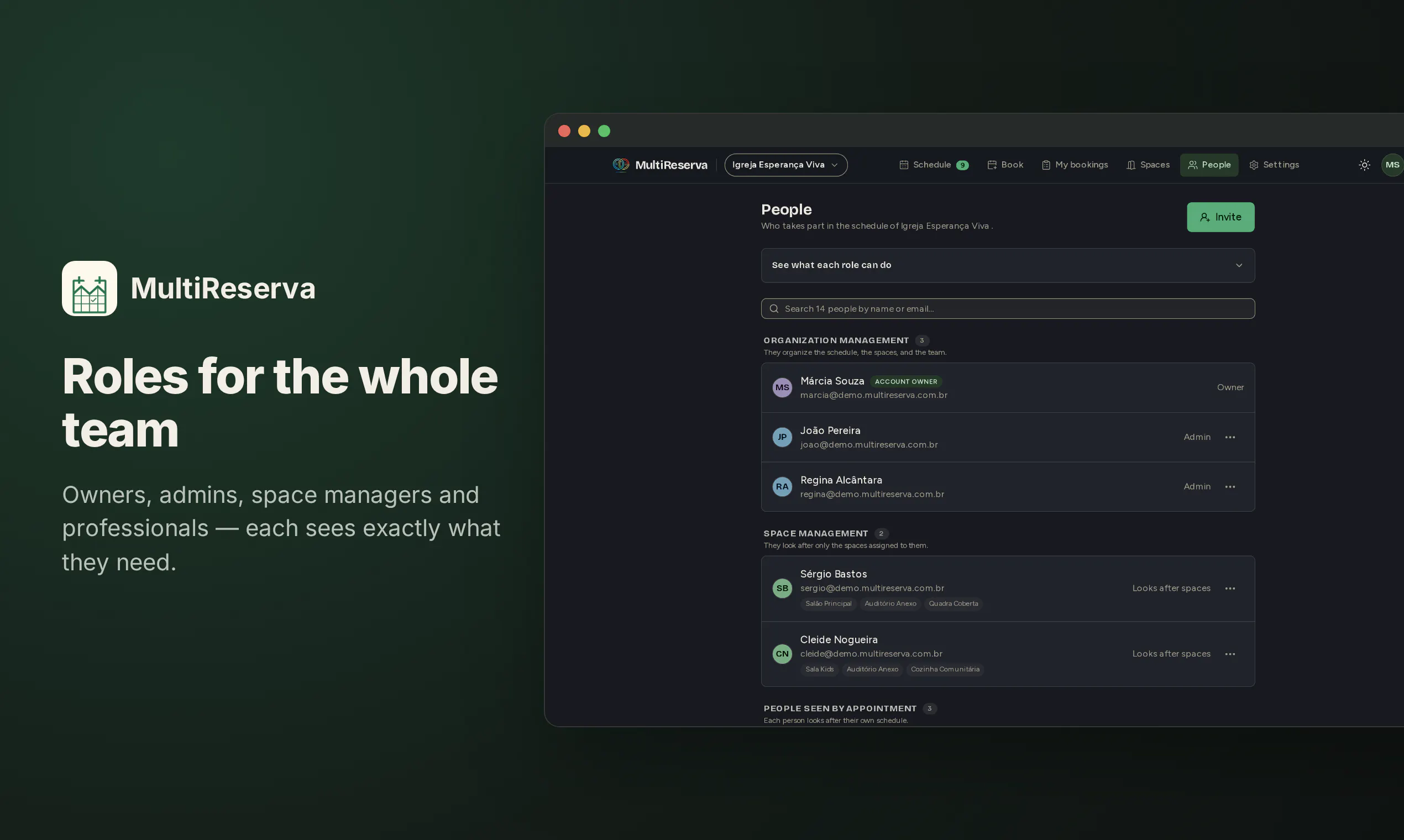Open the more options menu for Sérgio Bastos
Image resolution: width=1404 pixels, height=840 pixels.
pyautogui.click(x=1230, y=589)
